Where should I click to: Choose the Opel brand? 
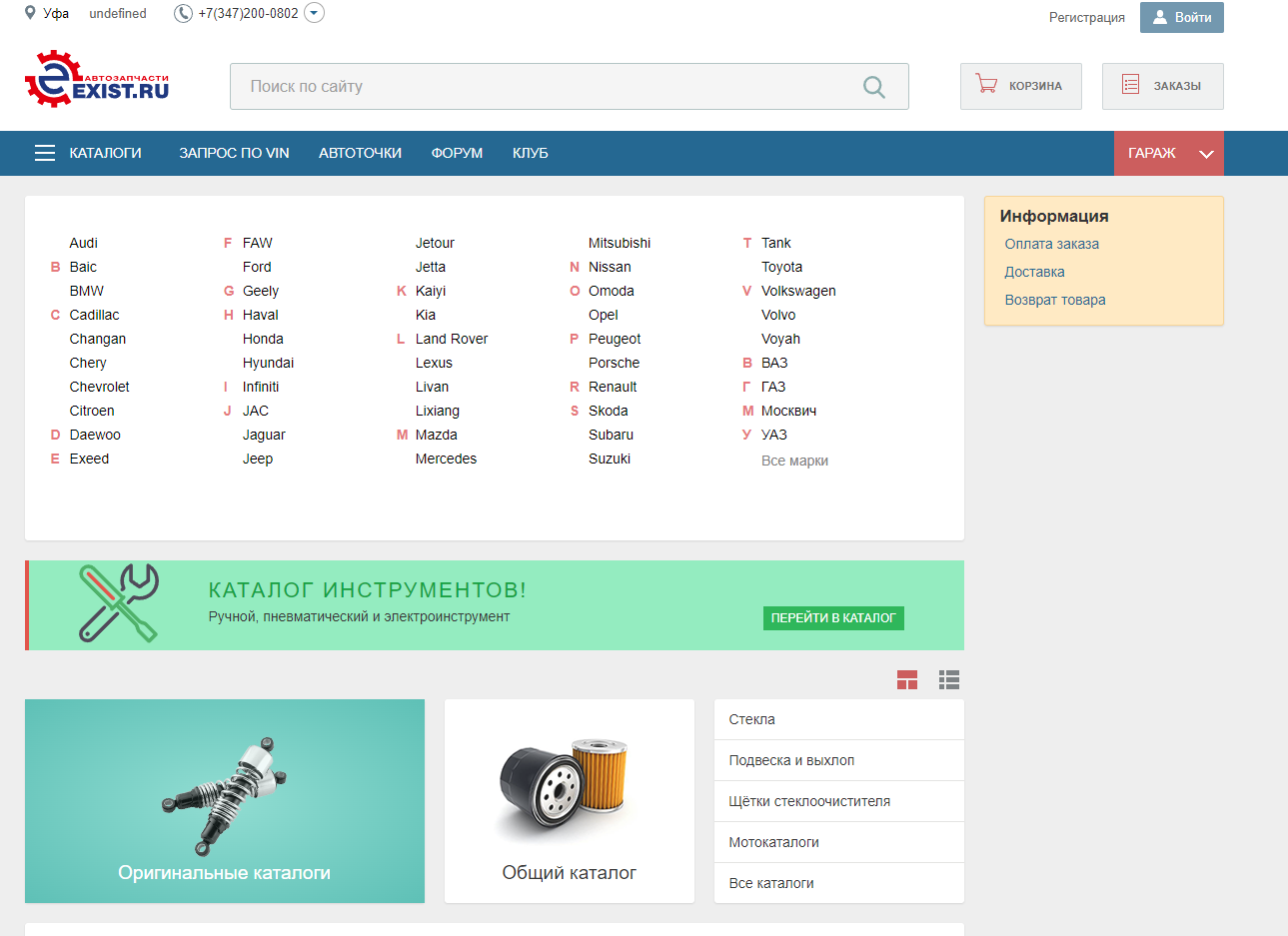tap(604, 315)
